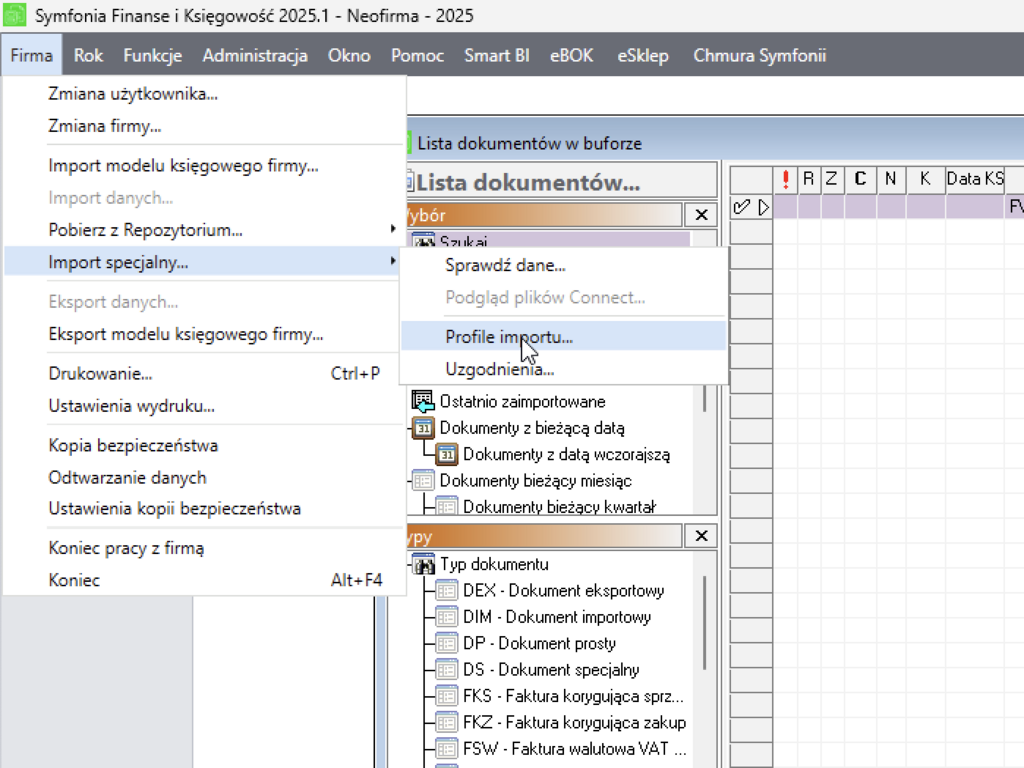This screenshot has height=768, width=1024.
Task: Choose Koniec pracy z firmą
Action: click(x=204, y=548)
